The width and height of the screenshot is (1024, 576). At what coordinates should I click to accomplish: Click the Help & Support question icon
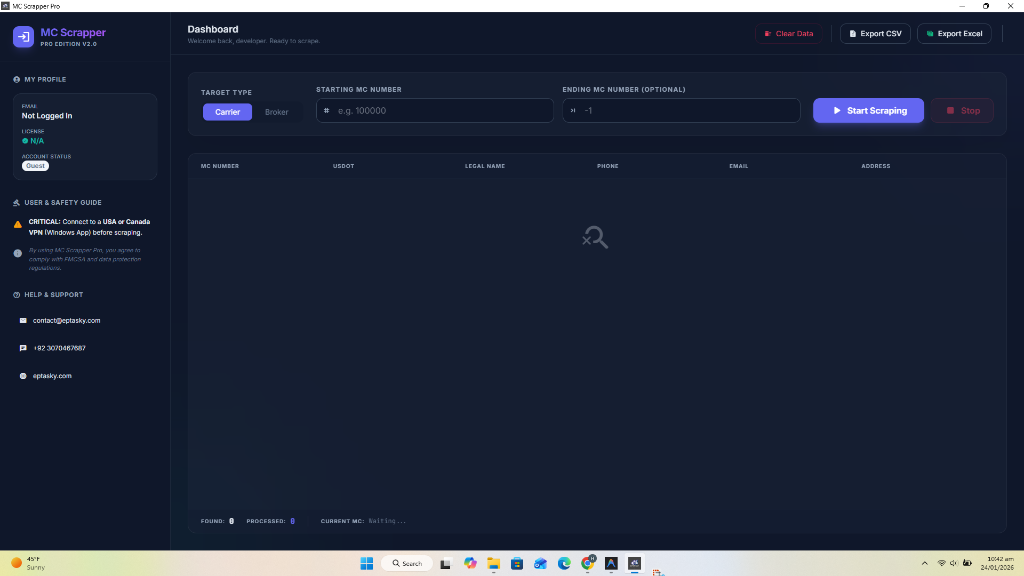16,295
